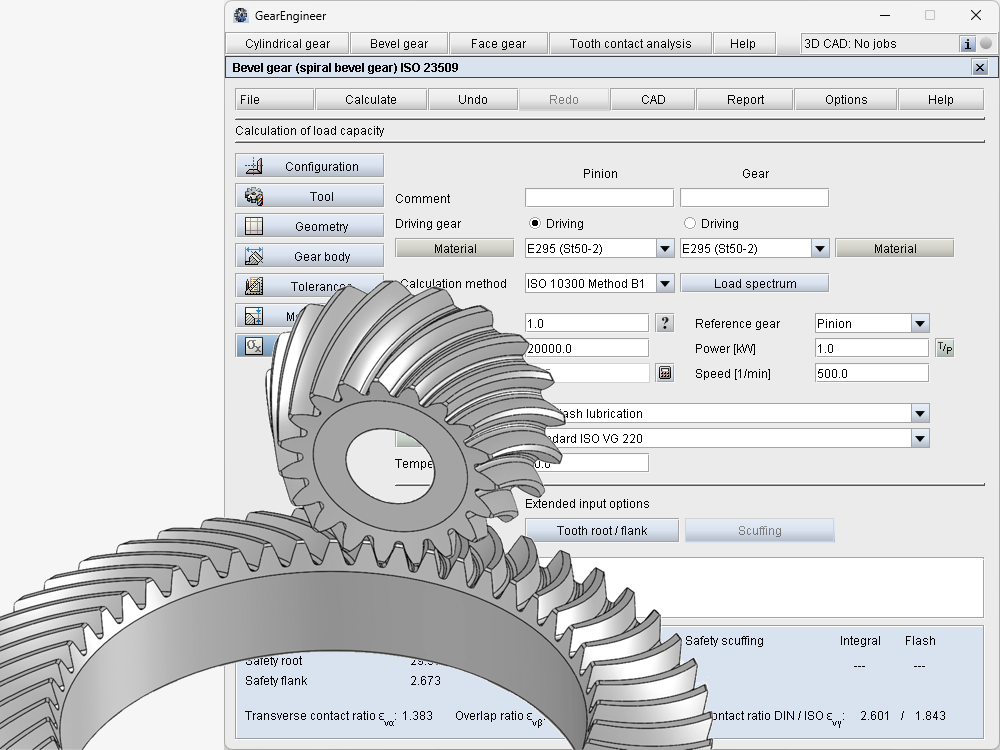Click the 3D CAD info icon

967,44
